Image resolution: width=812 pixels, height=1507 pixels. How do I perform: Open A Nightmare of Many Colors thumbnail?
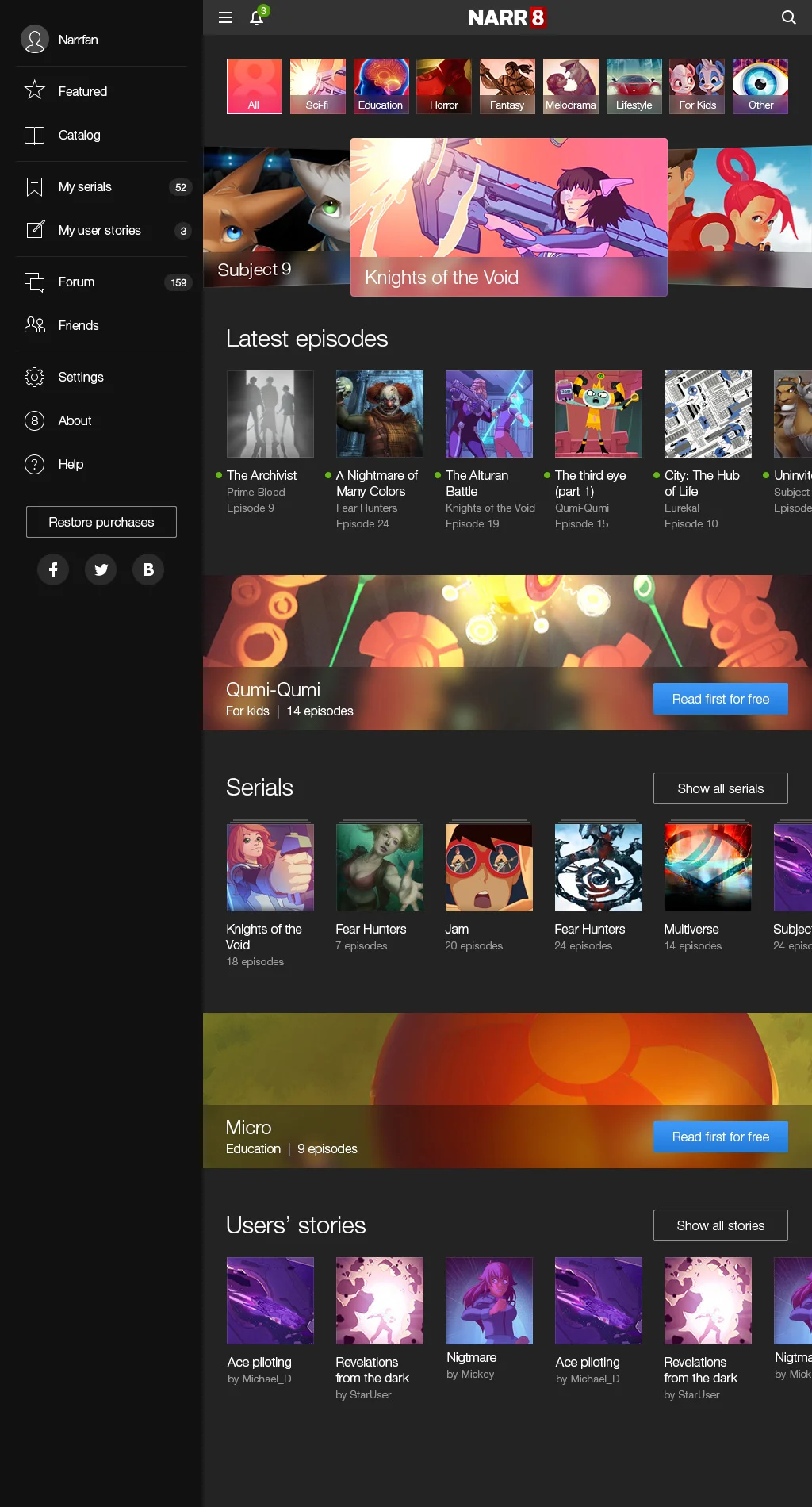pos(380,414)
